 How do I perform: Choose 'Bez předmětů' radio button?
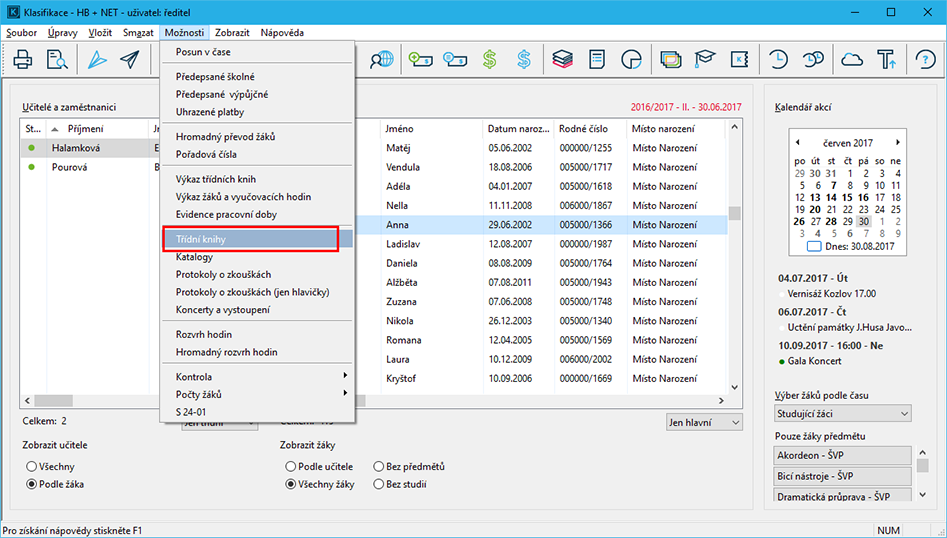click(378, 466)
